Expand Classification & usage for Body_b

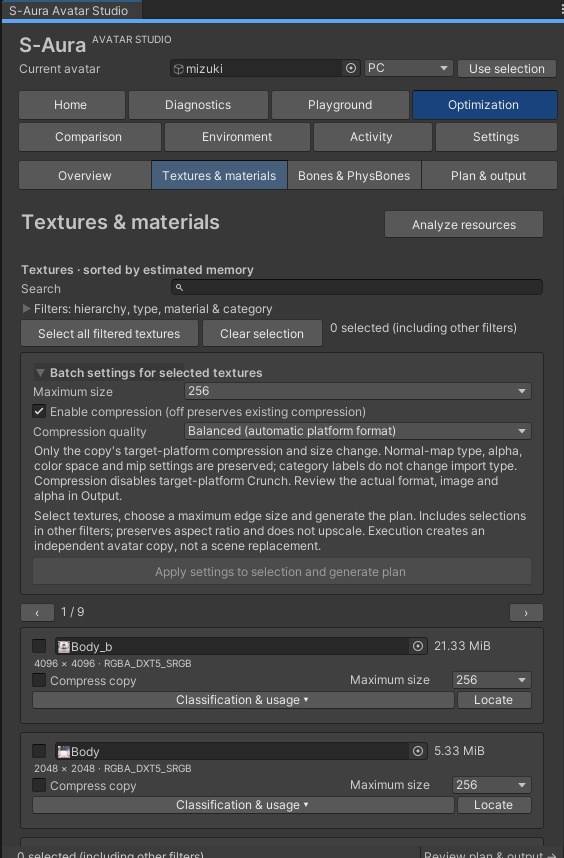click(243, 700)
